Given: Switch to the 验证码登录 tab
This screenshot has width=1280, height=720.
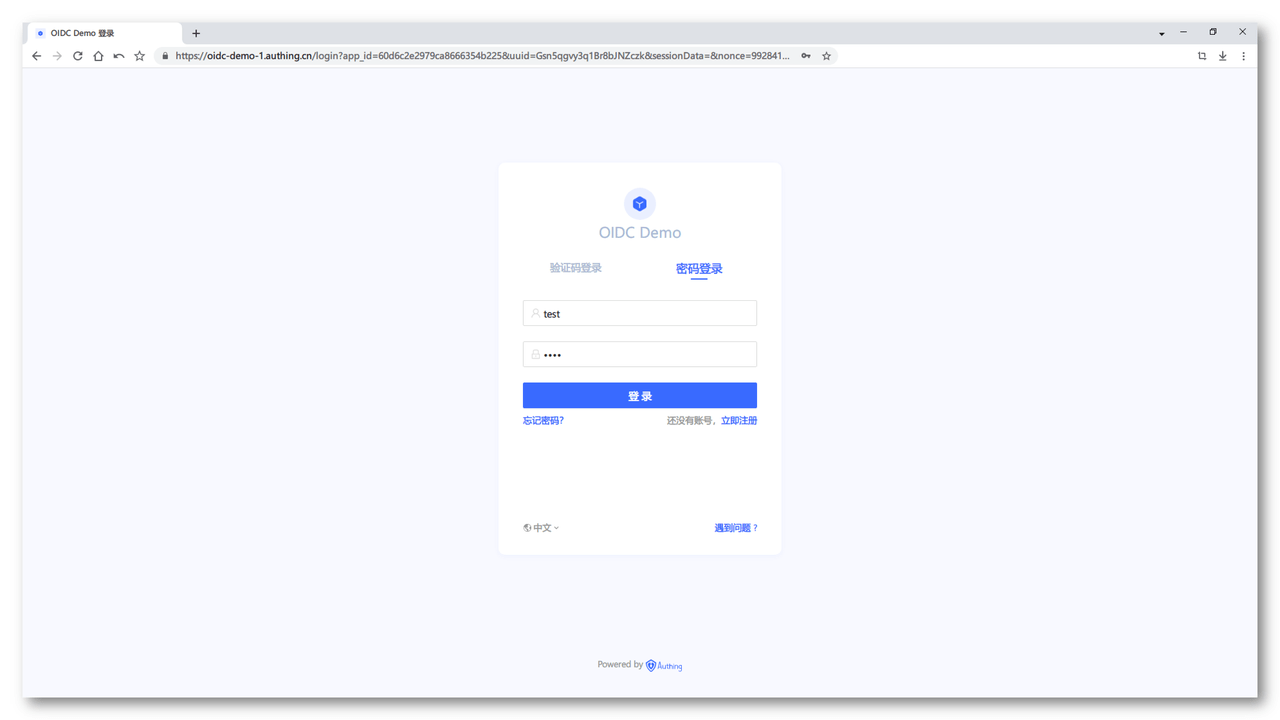Looking at the screenshot, I should tap(576, 268).
